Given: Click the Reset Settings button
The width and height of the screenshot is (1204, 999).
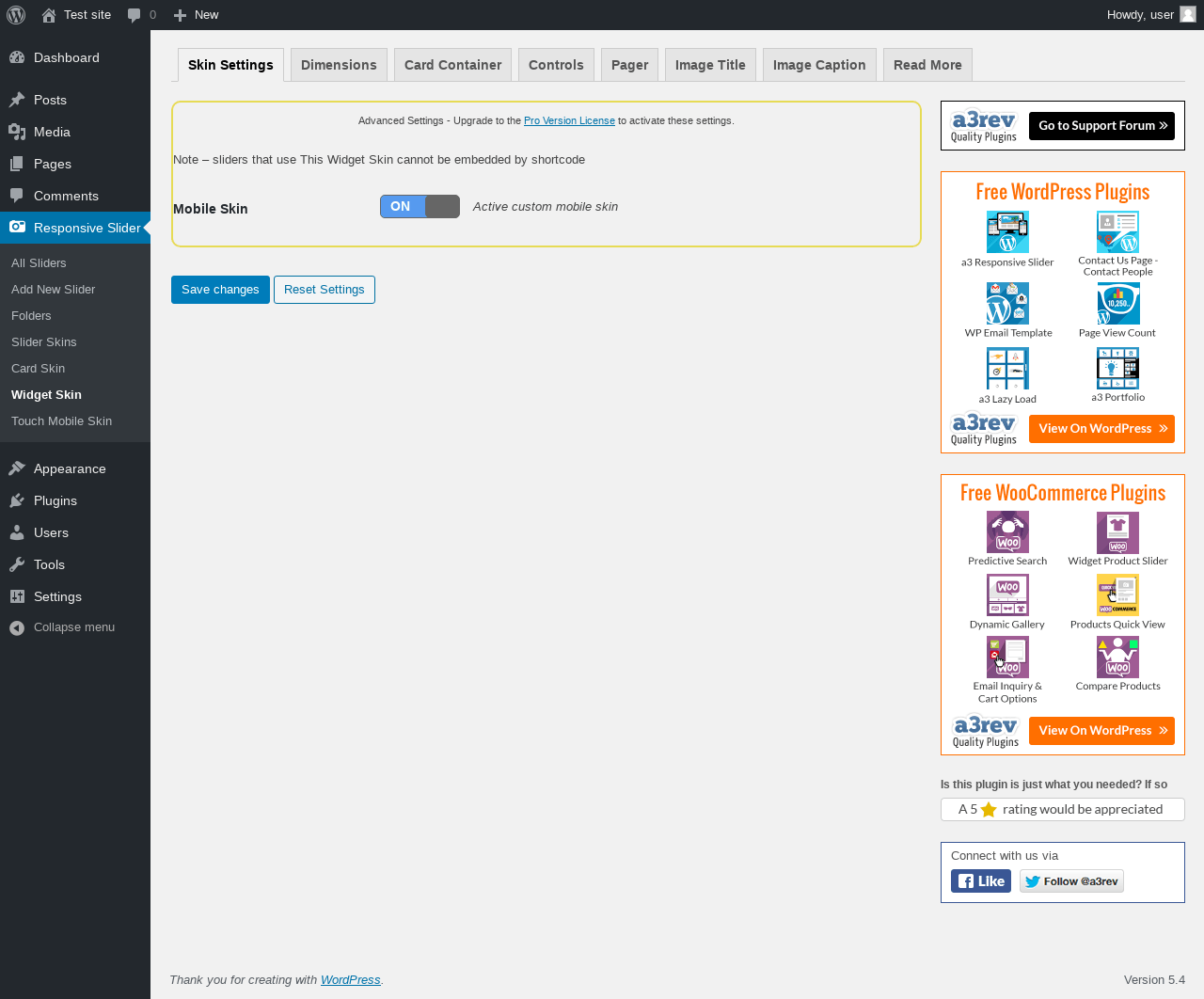Looking at the screenshot, I should 325,290.
